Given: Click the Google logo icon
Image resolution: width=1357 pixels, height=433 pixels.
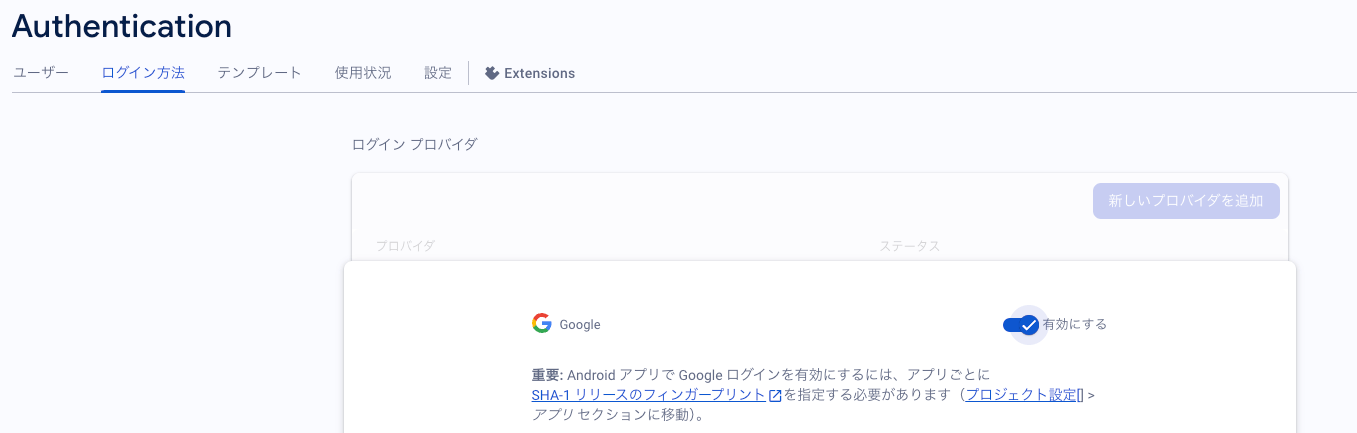Looking at the screenshot, I should click(x=542, y=324).
